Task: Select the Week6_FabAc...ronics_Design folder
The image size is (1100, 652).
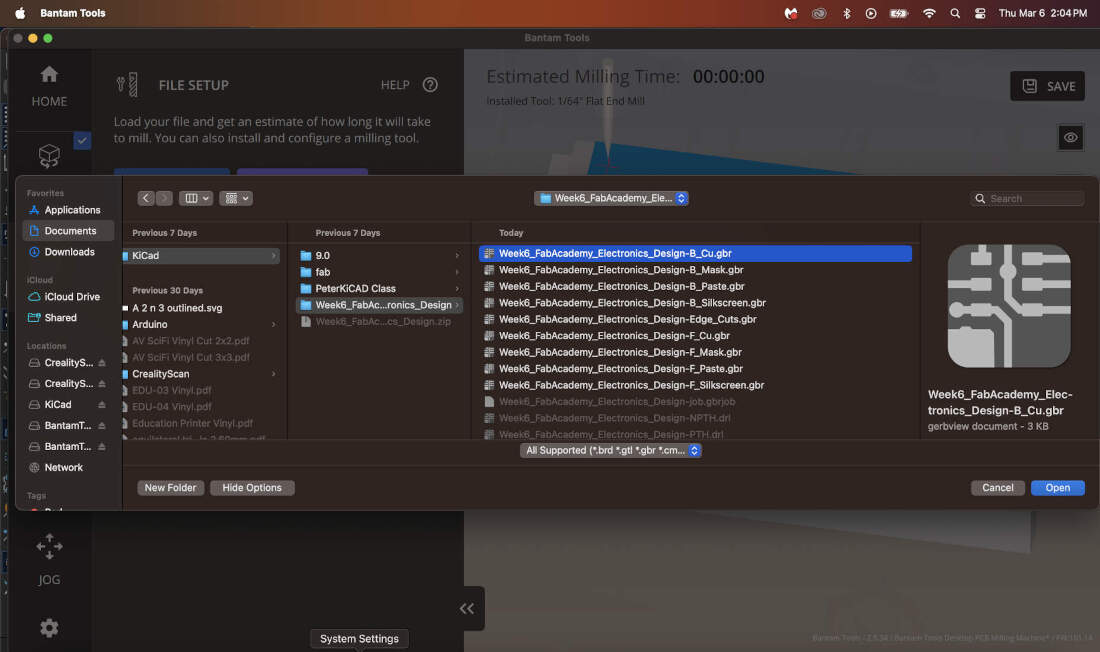Action: pyautogui.click(x=379, y=305)
